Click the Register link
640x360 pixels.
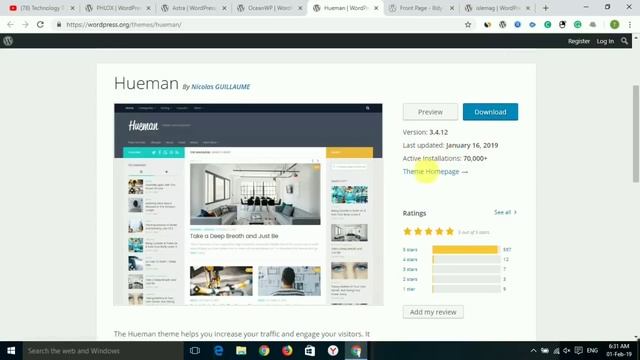579,41
